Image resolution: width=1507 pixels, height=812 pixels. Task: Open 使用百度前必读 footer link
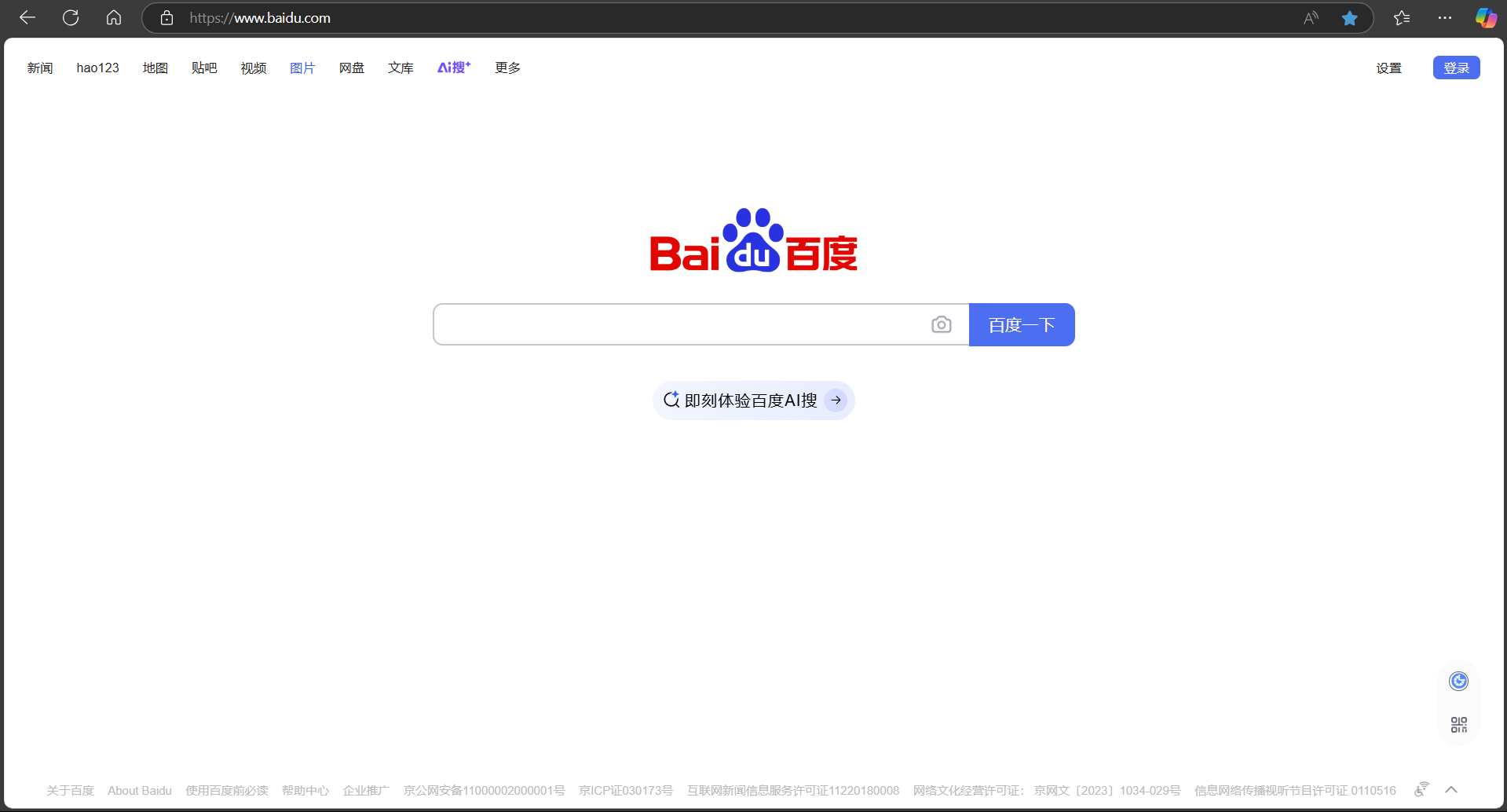click(227, 791)
